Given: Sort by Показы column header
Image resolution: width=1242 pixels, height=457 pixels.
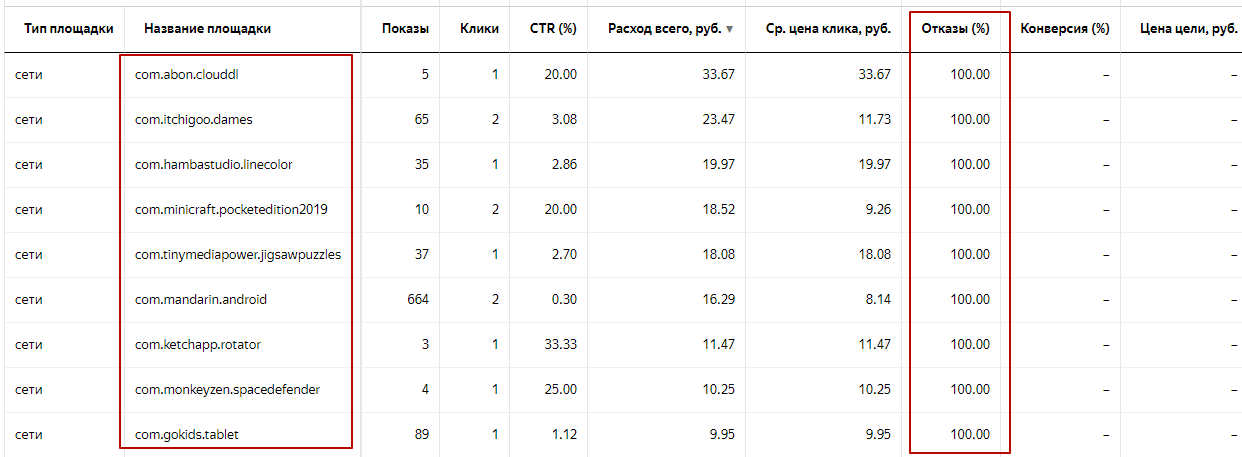Looking at the screenshot, I should [x=405, y=29].
